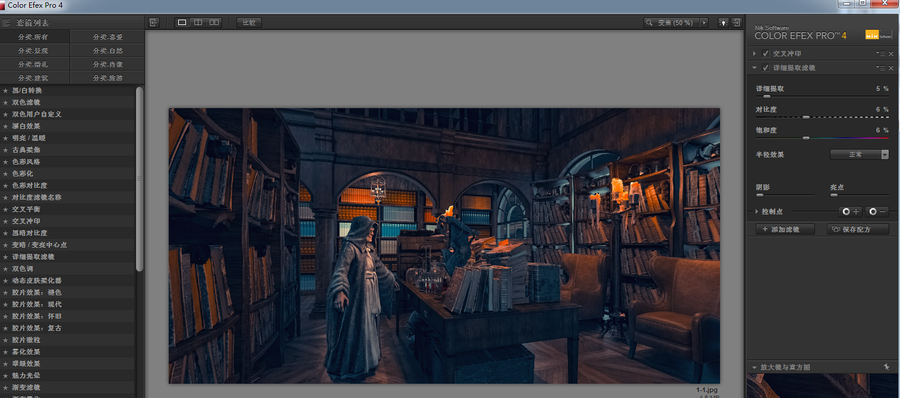Select split preview mode
Viewport: 900px width, 398px height.
pos(198,22)
